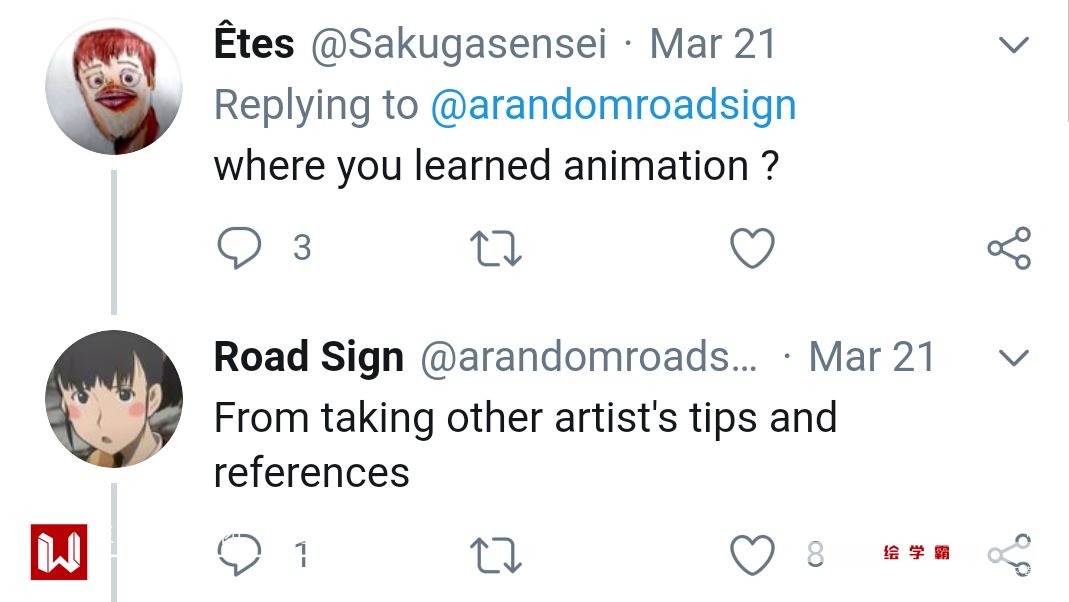Retweet the "where you learned animation" tweet
1069x602 pixels.
(x=495, y=248)
